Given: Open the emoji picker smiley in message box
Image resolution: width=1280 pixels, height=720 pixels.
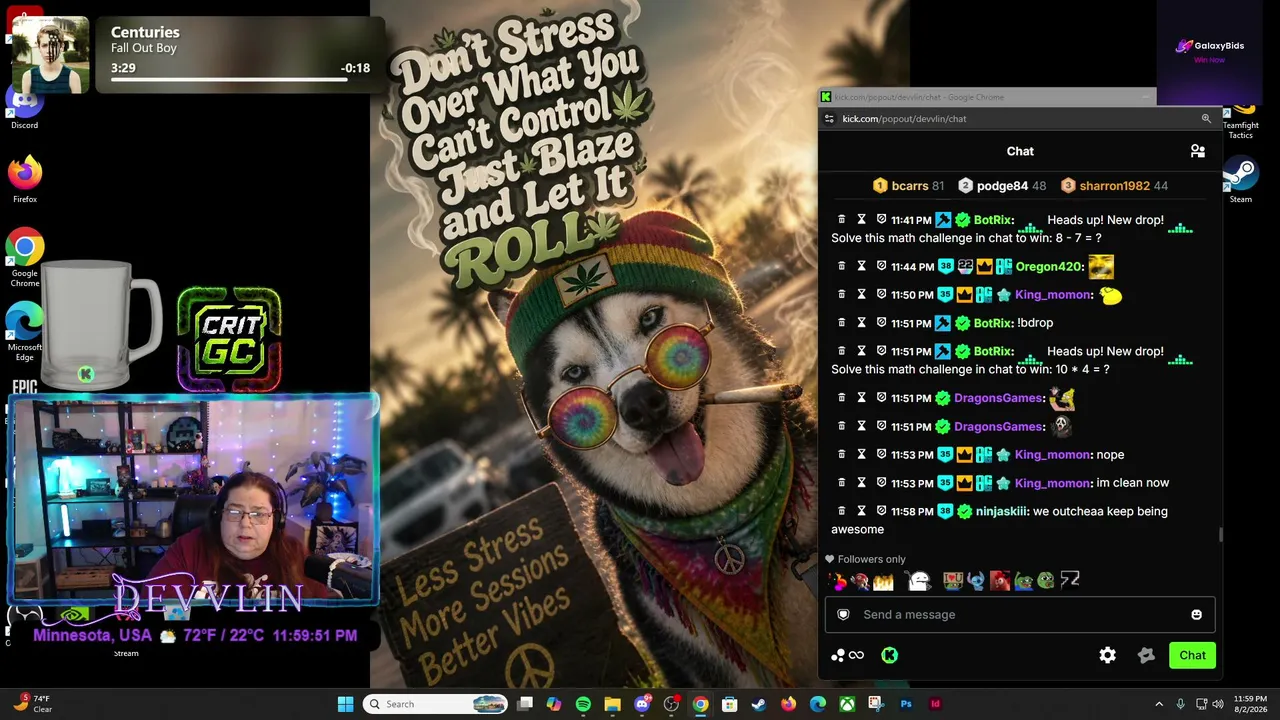Looking at the screenshot, I should click(x=1196, y=615).
